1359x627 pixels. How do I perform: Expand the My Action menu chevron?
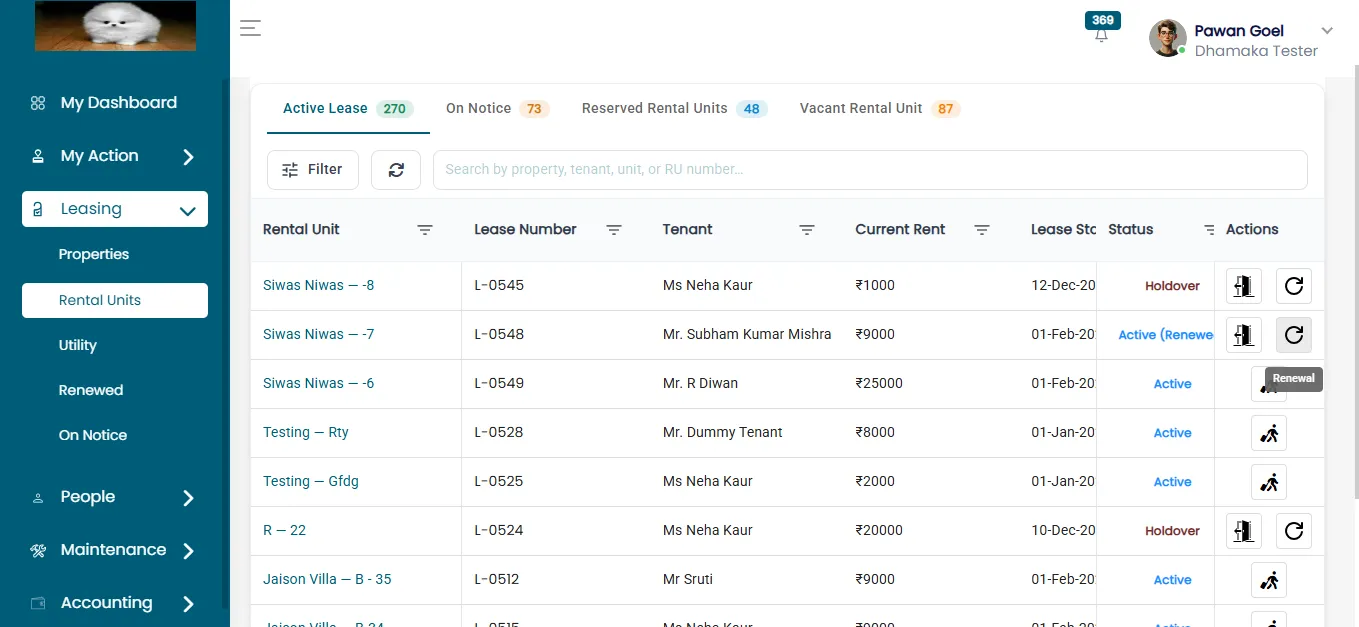[x=188, y=157]
